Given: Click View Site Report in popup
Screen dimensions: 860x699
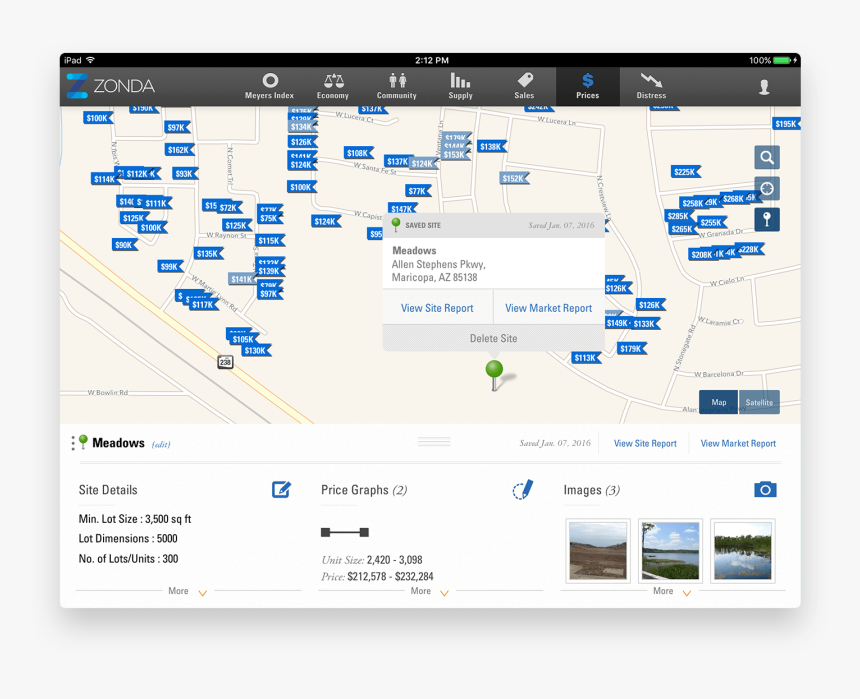Looking at the screenshot, I should coord(437,308).
